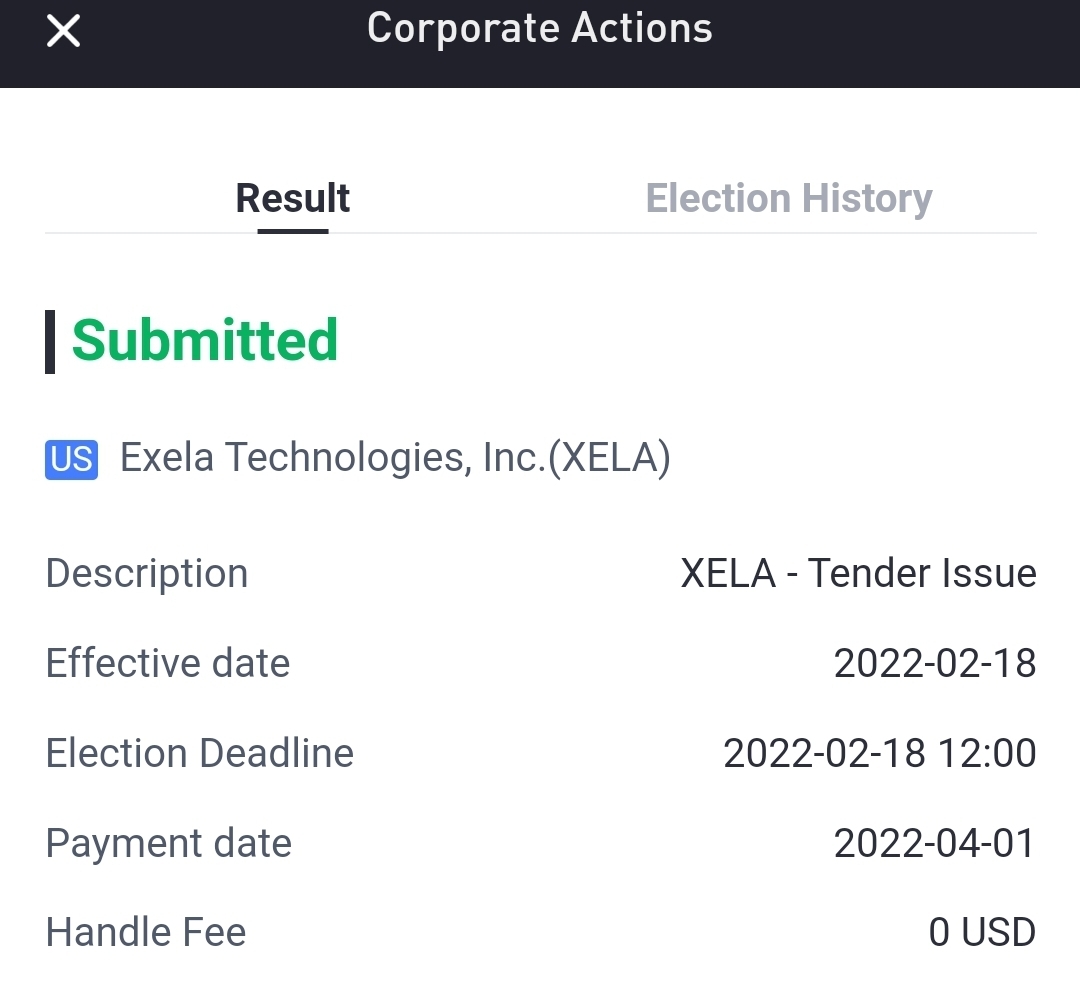Click the green Submitted status heading
1080x991 pixels.
205,340
